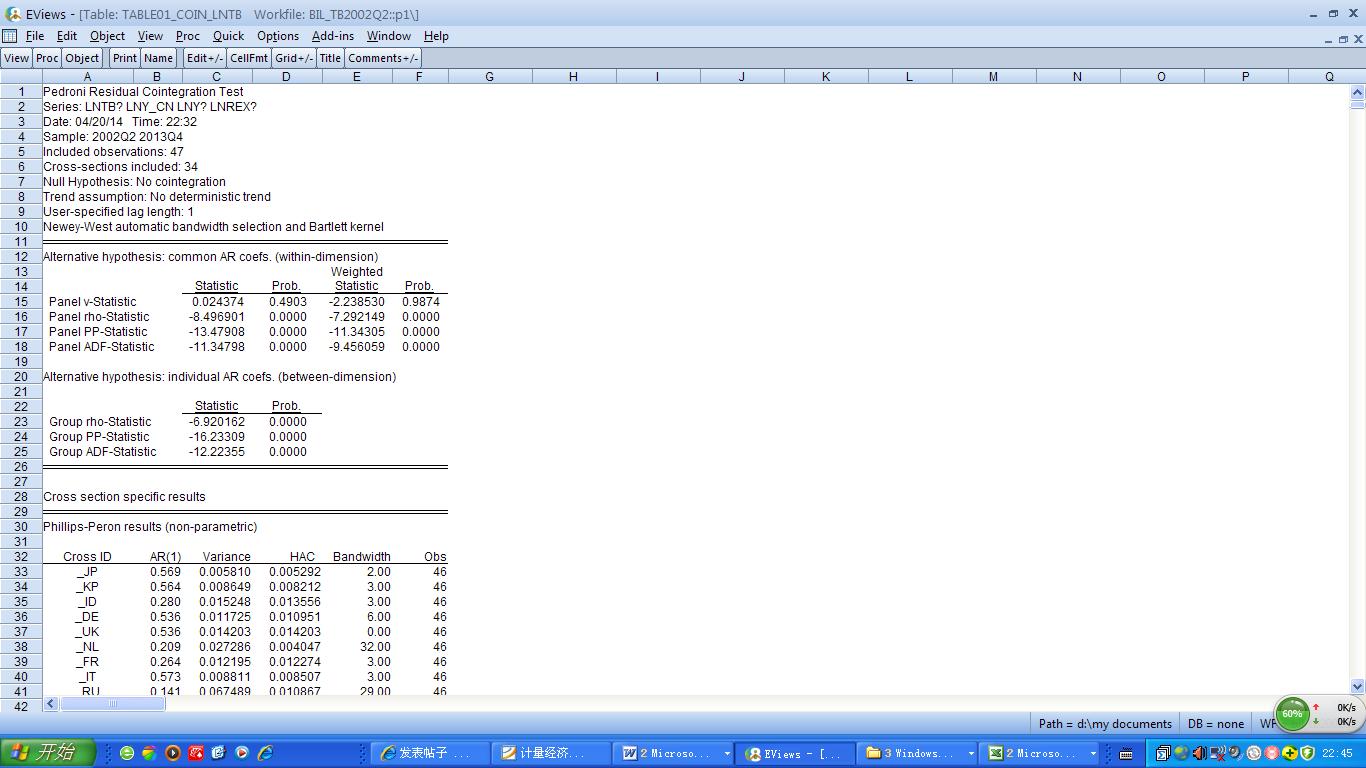1366x768 pixels.
Task: Toggle Grid+/- display
Action: (x=294, y=58)
